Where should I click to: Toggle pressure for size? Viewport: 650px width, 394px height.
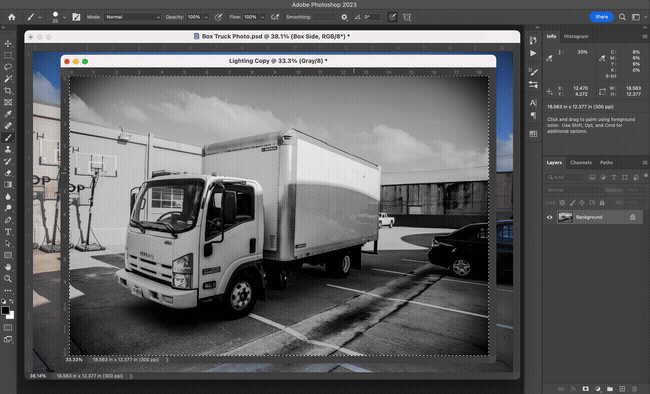(x=392, y=17)
